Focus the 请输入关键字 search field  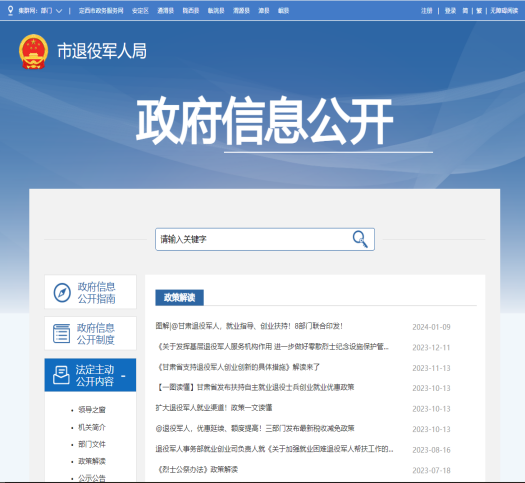coord(253,239)
